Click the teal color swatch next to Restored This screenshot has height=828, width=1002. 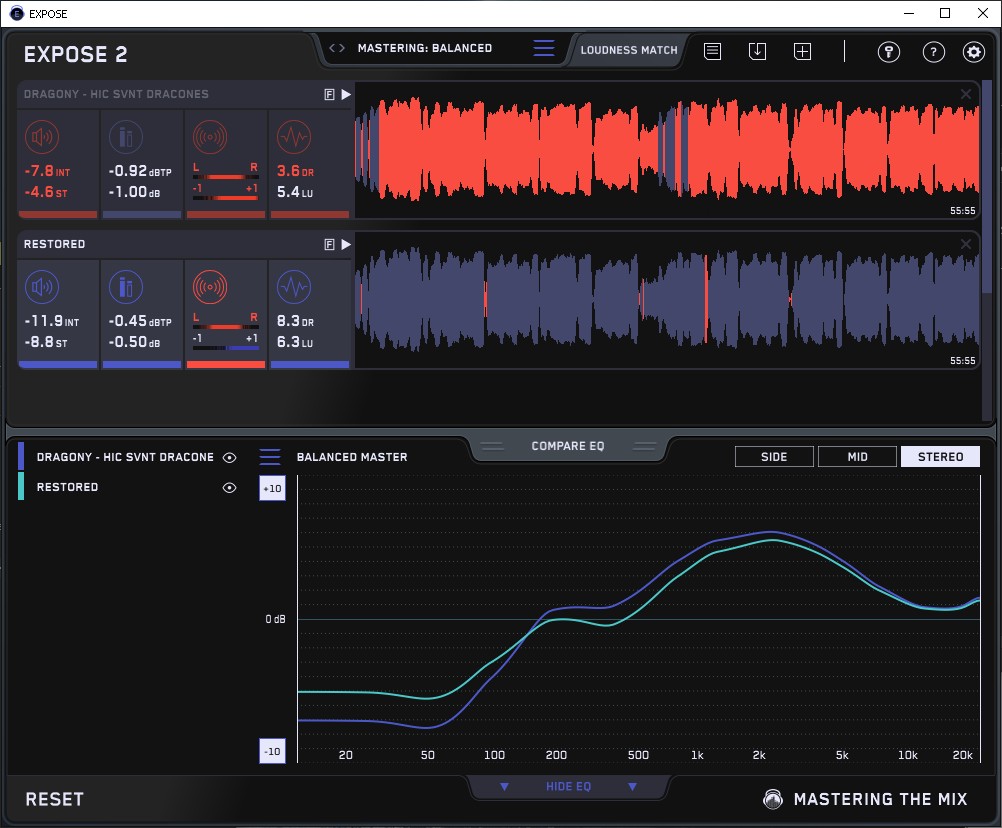[x=21, y=486]
